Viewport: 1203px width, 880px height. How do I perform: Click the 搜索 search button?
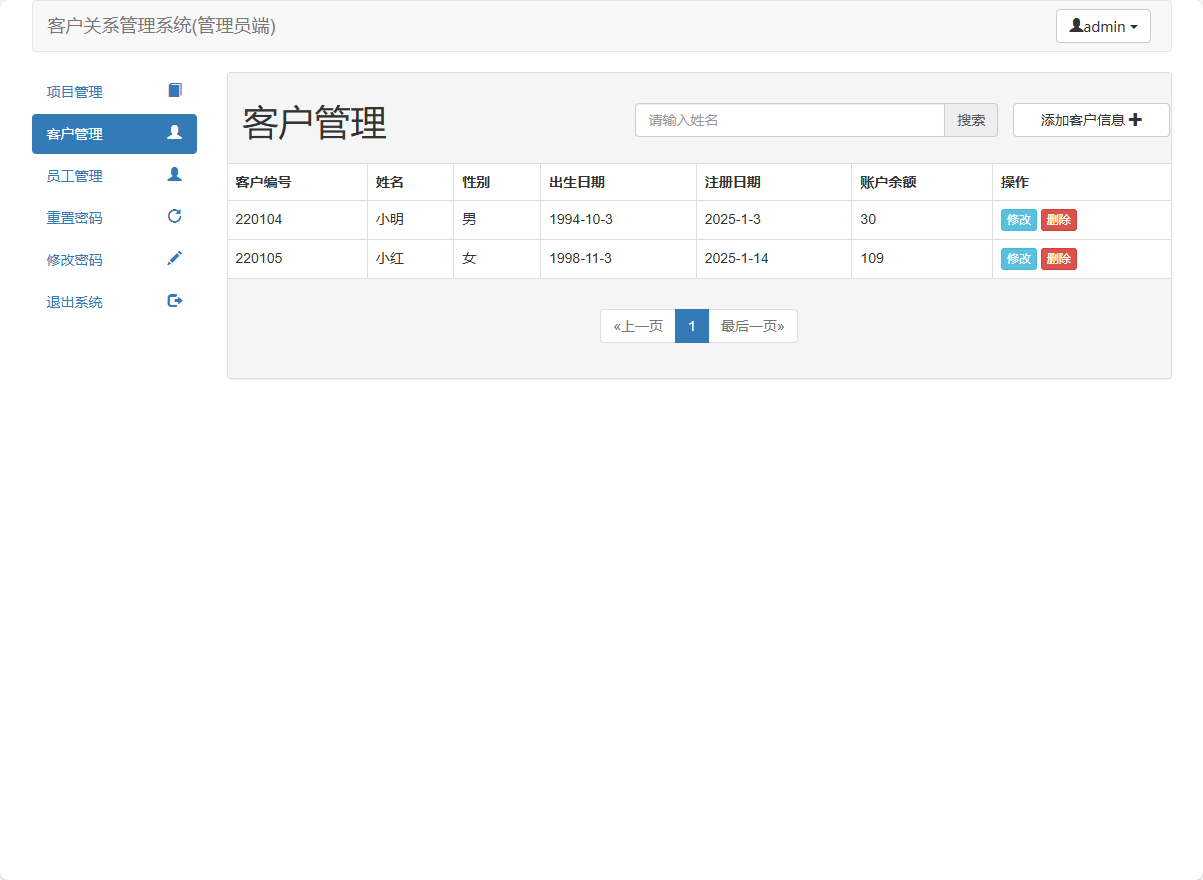[x=969, y=119]
